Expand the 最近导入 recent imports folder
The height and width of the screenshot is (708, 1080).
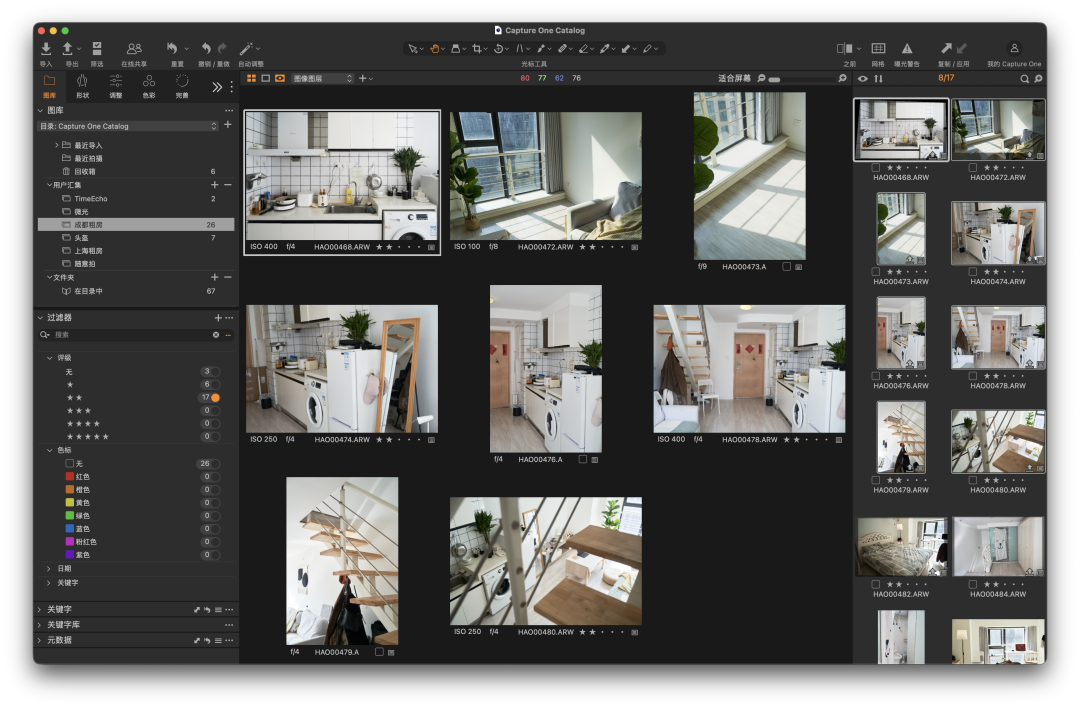56,145
